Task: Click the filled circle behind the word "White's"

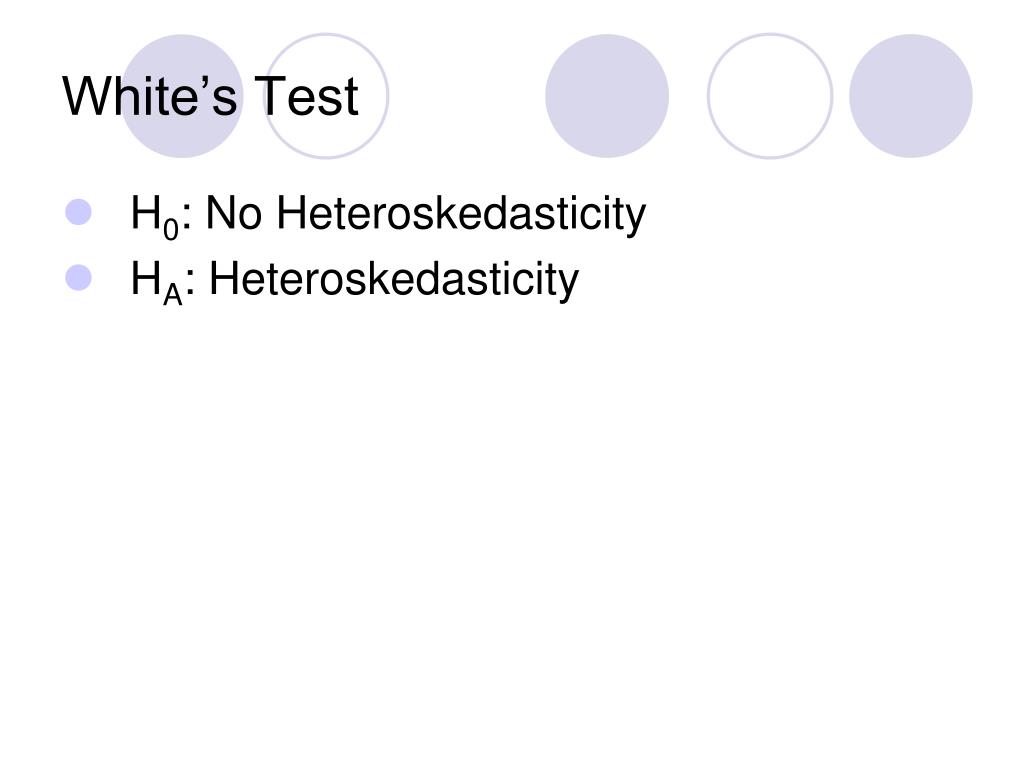Action: (x=182, y=96)
